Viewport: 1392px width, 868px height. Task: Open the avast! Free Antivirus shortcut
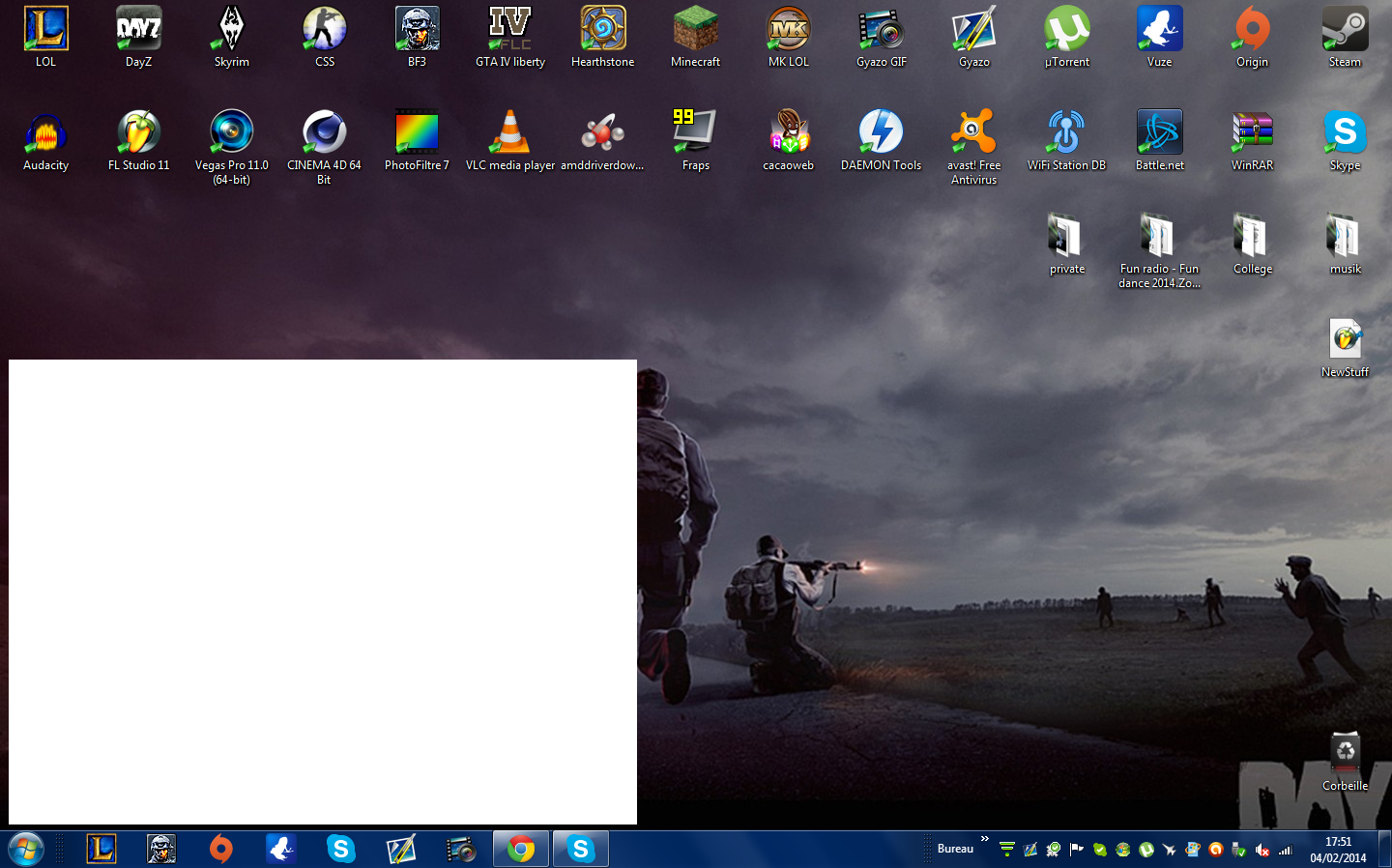tap(974, 148)
